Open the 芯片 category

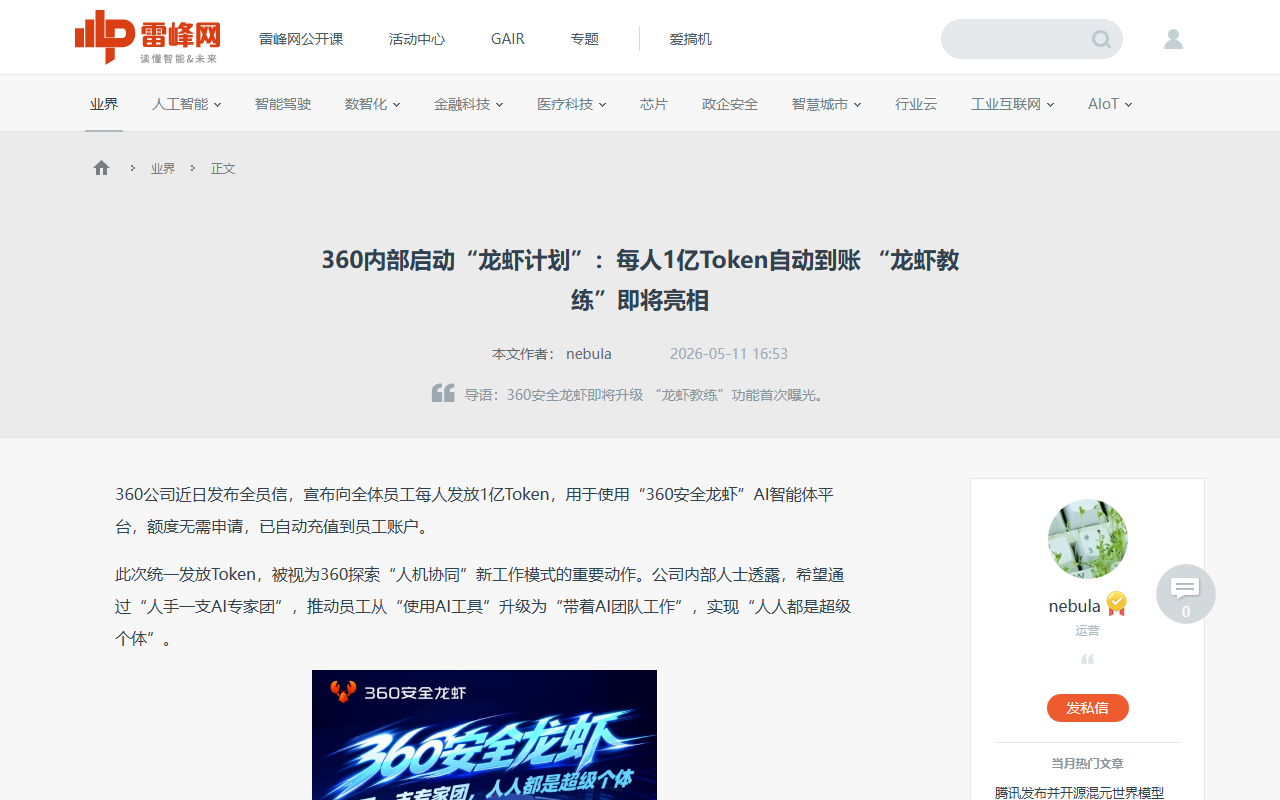(654, 104)
